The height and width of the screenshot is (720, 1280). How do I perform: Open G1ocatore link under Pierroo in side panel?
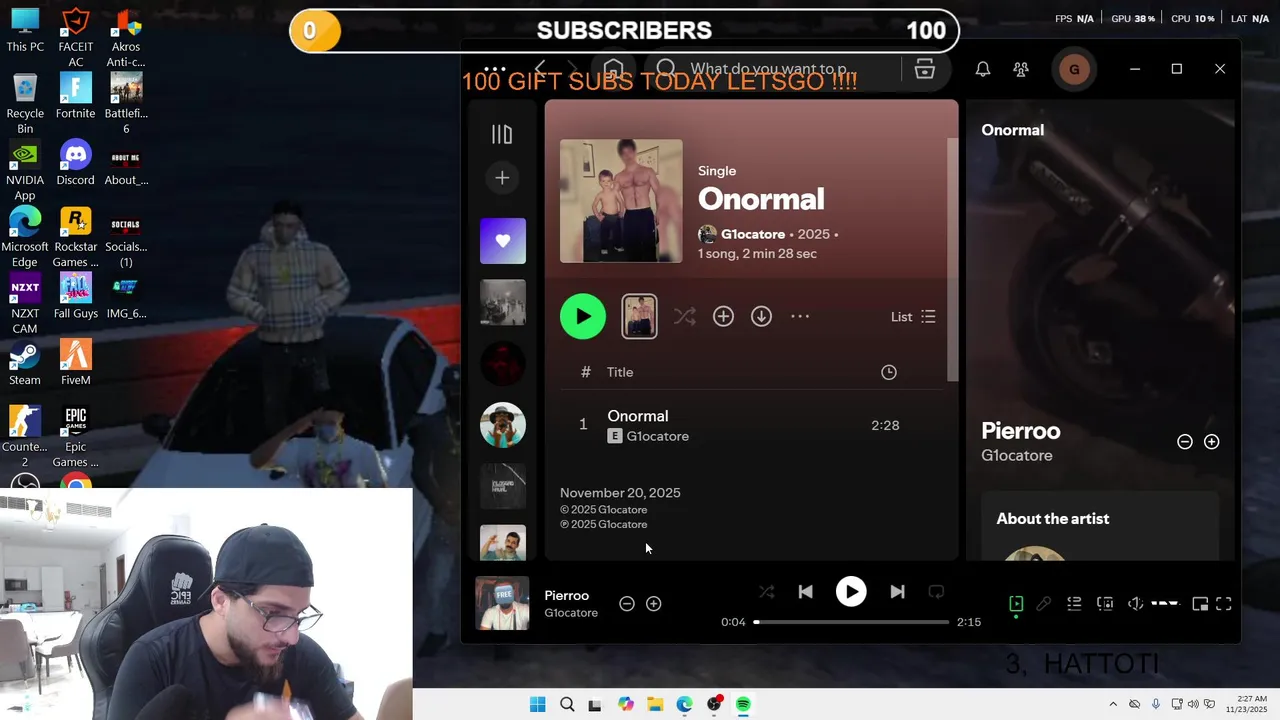tap(1017, 456)
